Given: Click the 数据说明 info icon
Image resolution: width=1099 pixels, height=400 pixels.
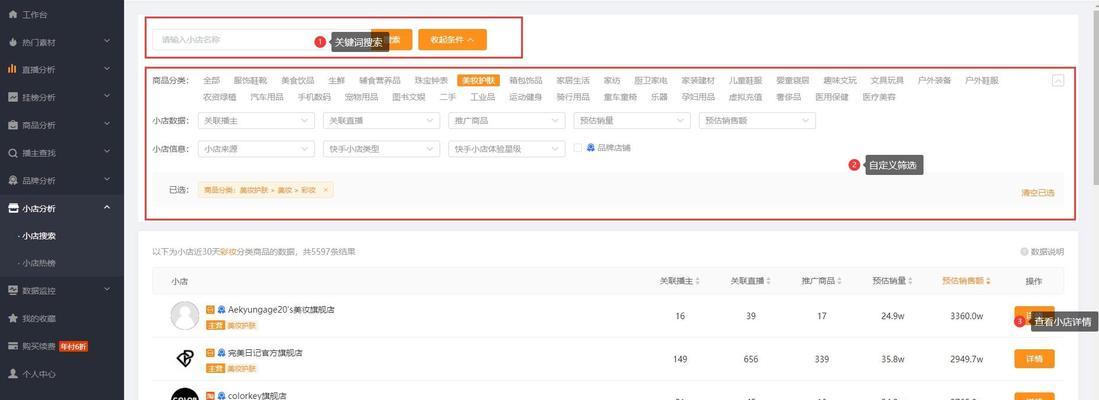Looking at the screenshot, I should coord(1025,251).
